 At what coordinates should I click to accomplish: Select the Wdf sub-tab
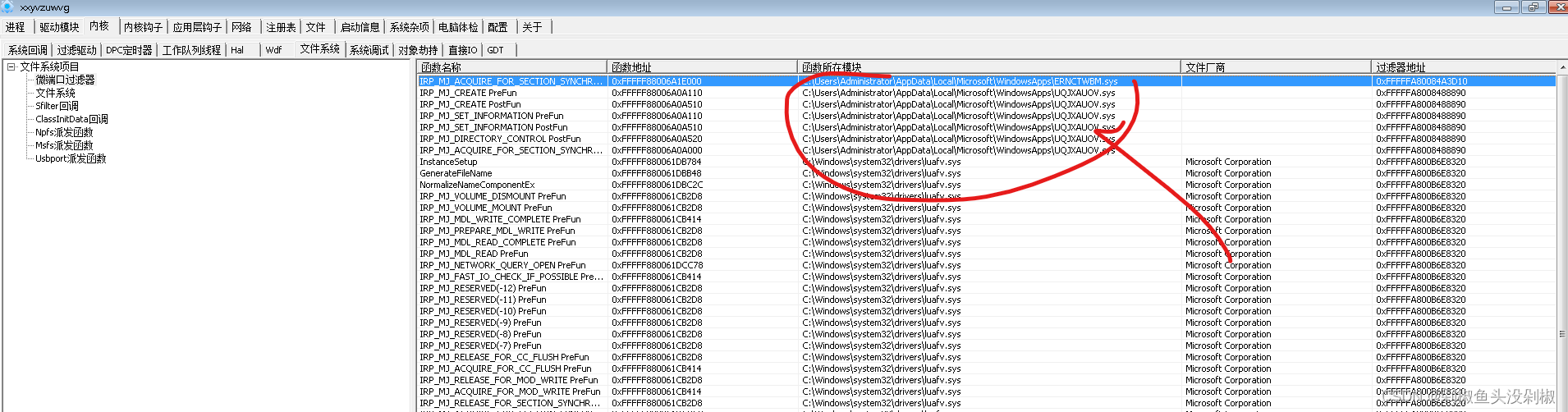[x=273, y=50]
